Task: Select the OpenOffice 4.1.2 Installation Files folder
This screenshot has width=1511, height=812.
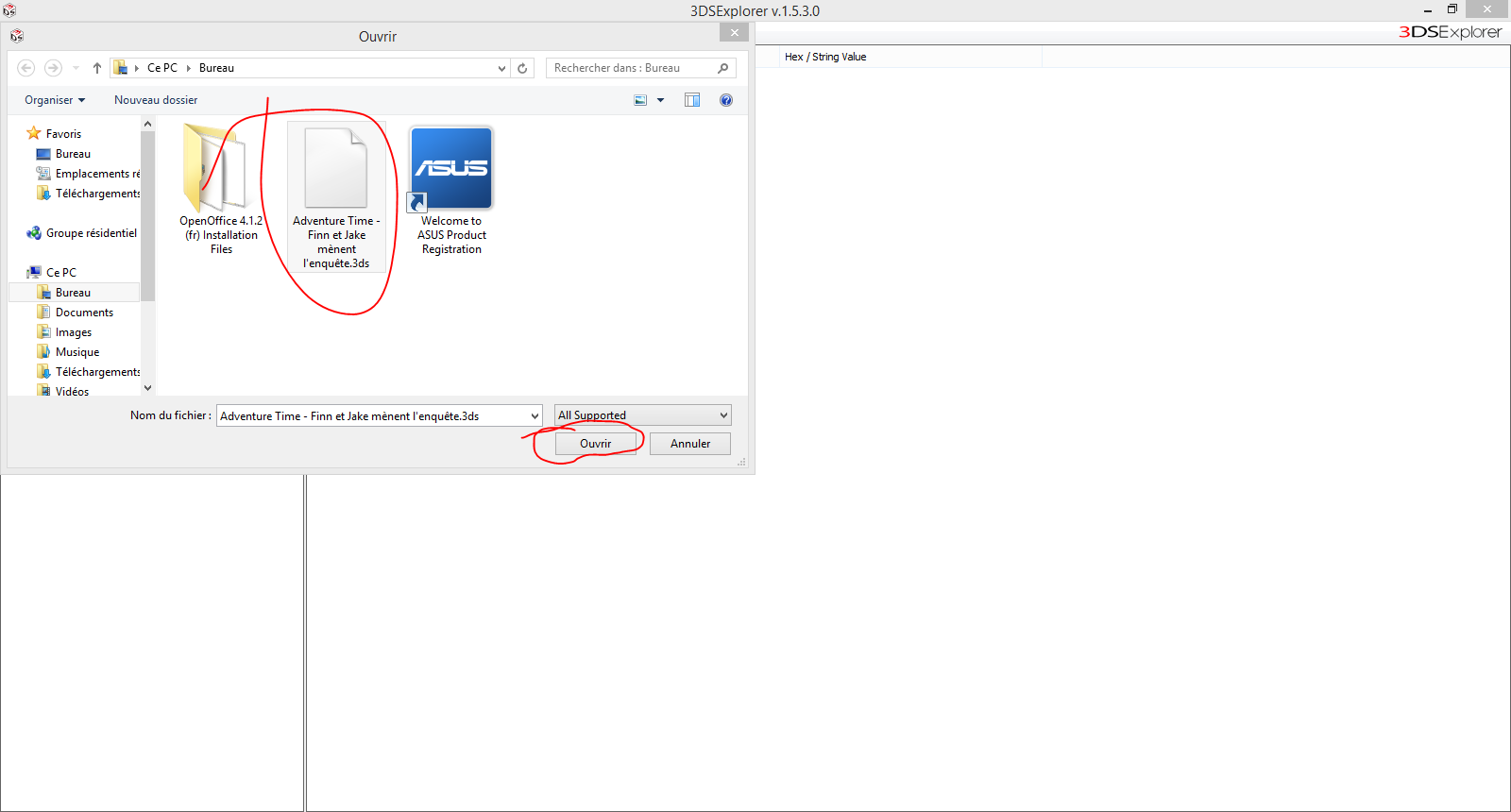Action: coord(221,190)
